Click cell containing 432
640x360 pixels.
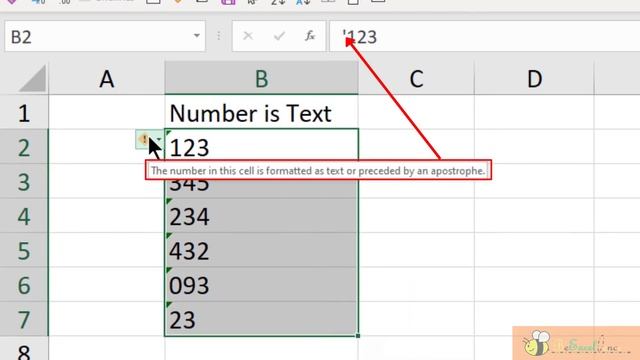click(x=262, y=250)
